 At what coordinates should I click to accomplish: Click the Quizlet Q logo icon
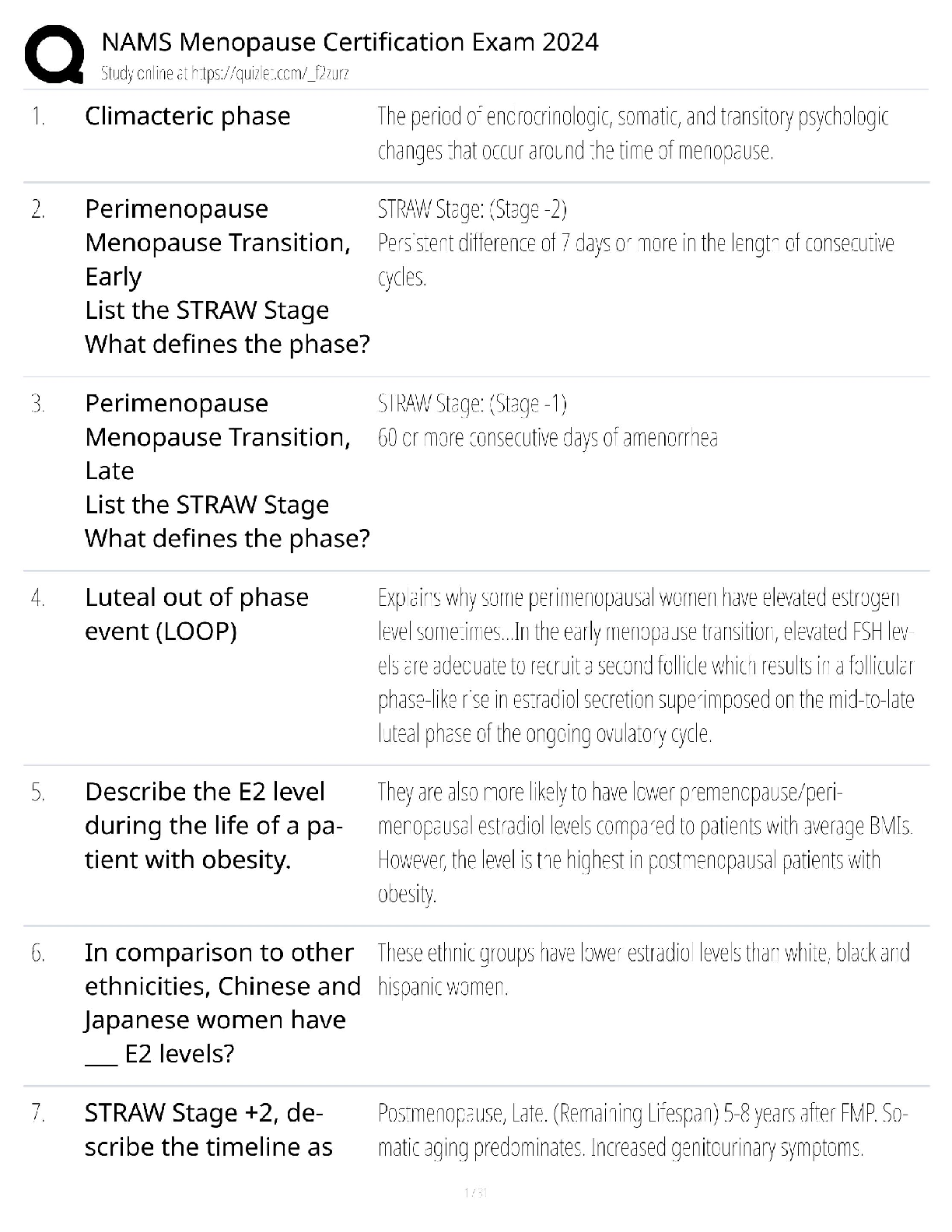54,54
